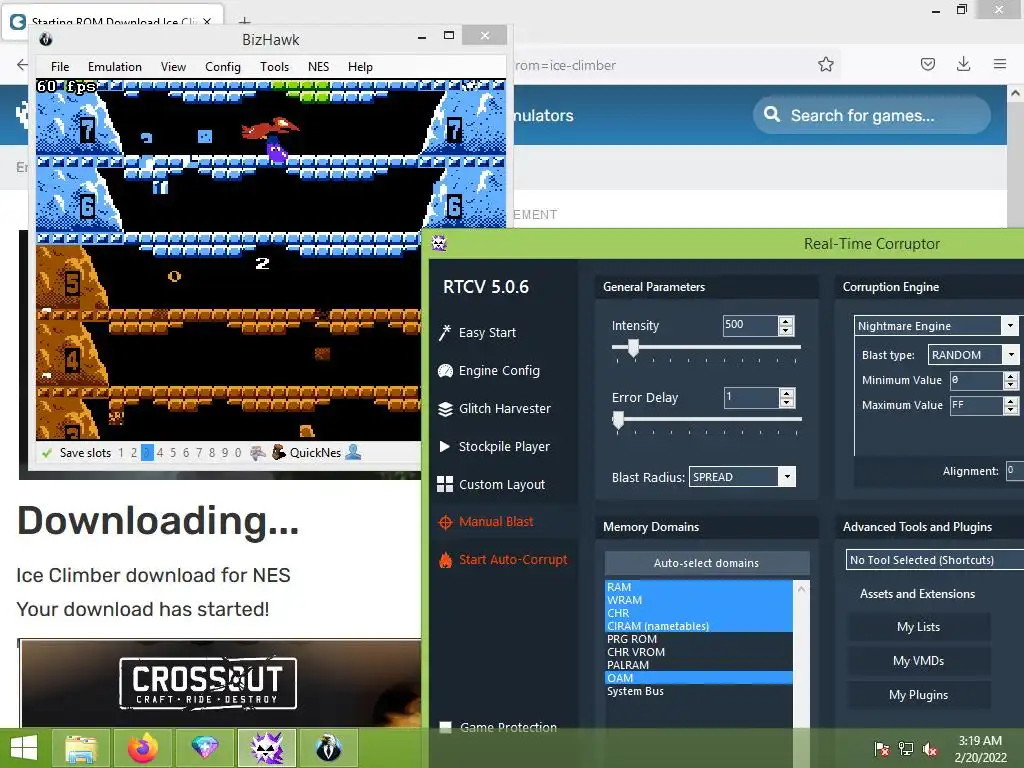The width and height of the screenshot is (1024, 768).
Task: Click the Intensity slider handle
Action: coord(633,348)
